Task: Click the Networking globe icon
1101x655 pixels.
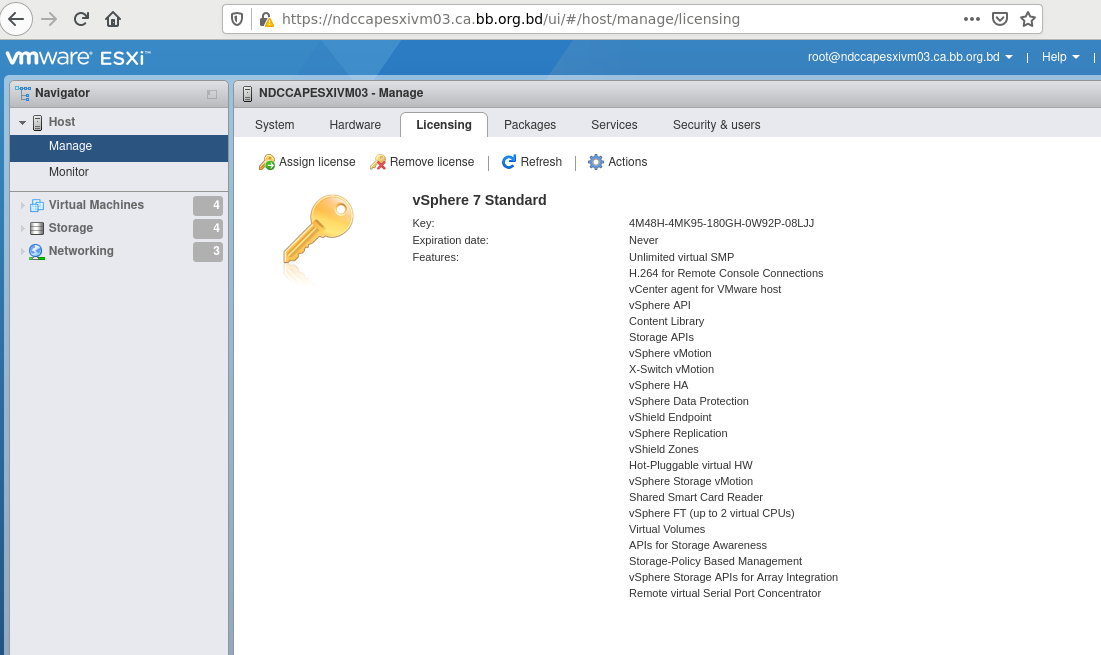Action: (x=37, y=251)
